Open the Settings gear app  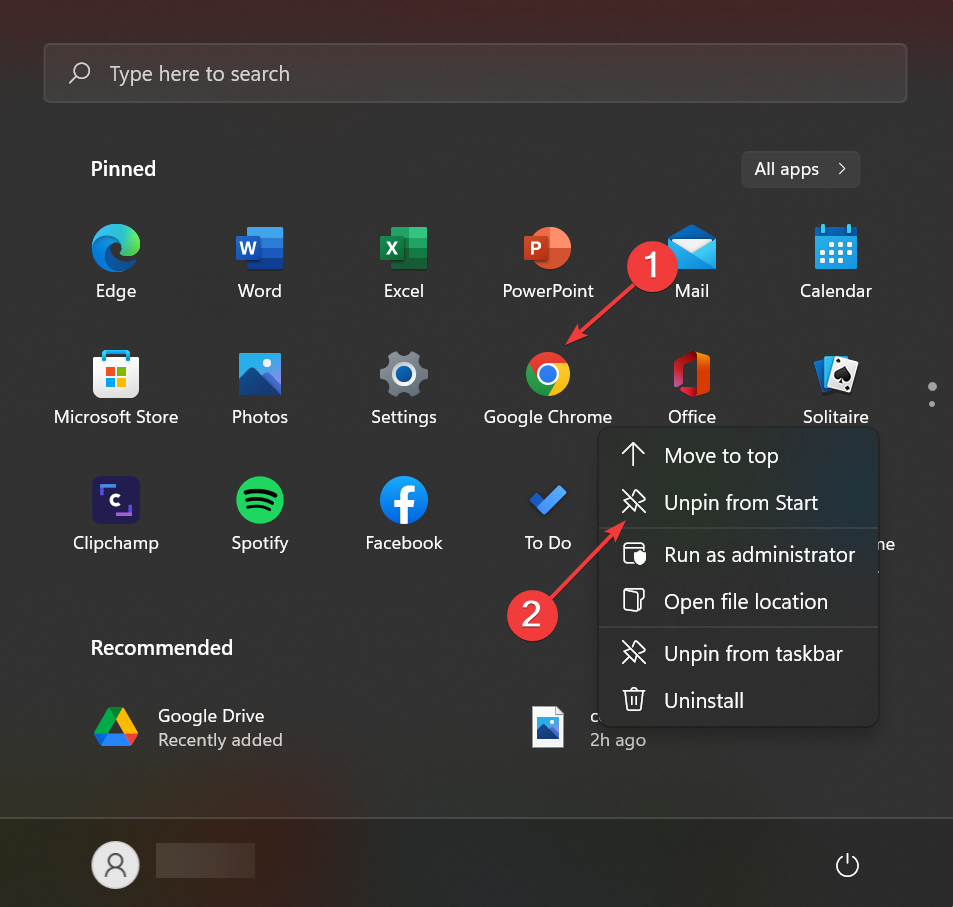click(404, 374)
